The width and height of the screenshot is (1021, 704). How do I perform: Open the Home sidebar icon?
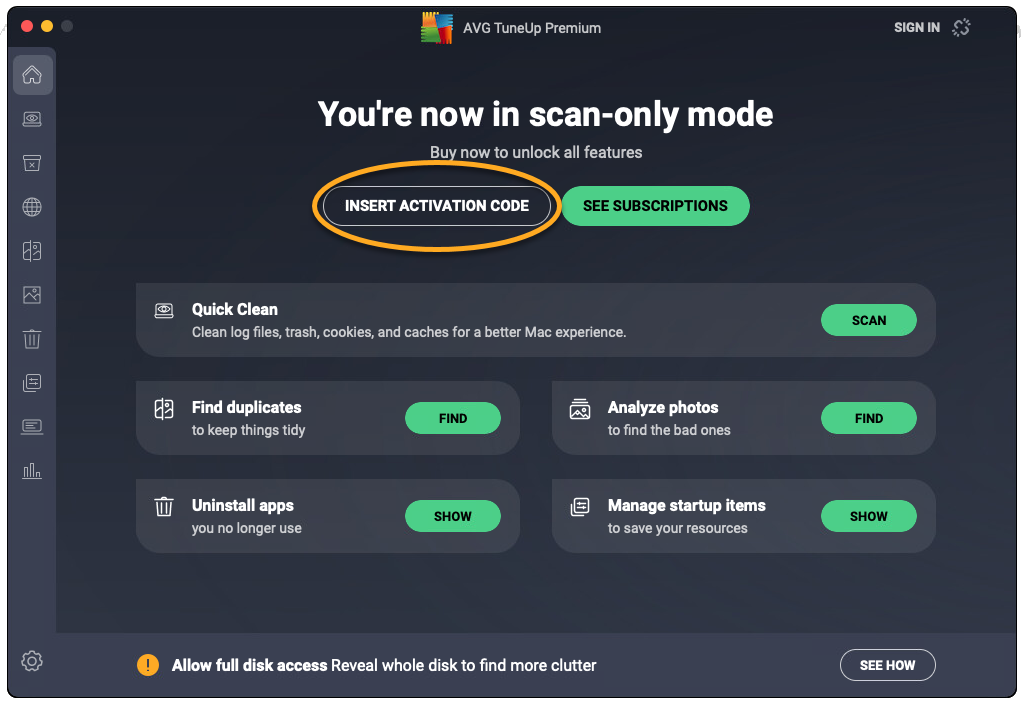click(32, 75)
